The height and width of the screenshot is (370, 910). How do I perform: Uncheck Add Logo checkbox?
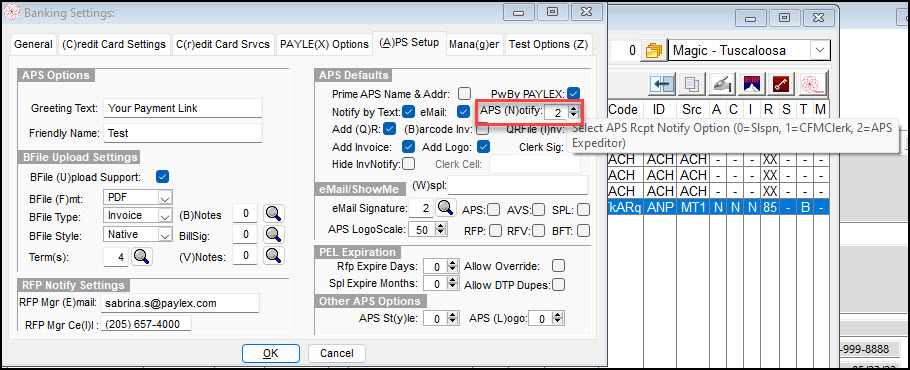pos(482,146)
